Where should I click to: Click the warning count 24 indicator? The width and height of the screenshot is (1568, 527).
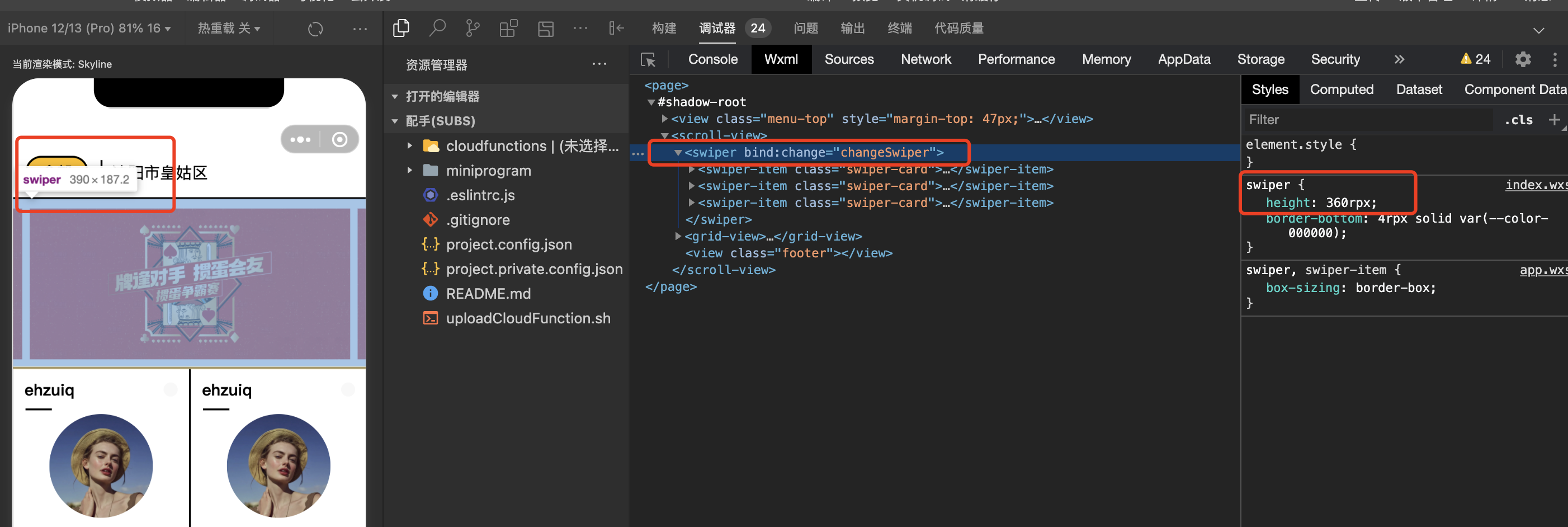(1476, 59)
